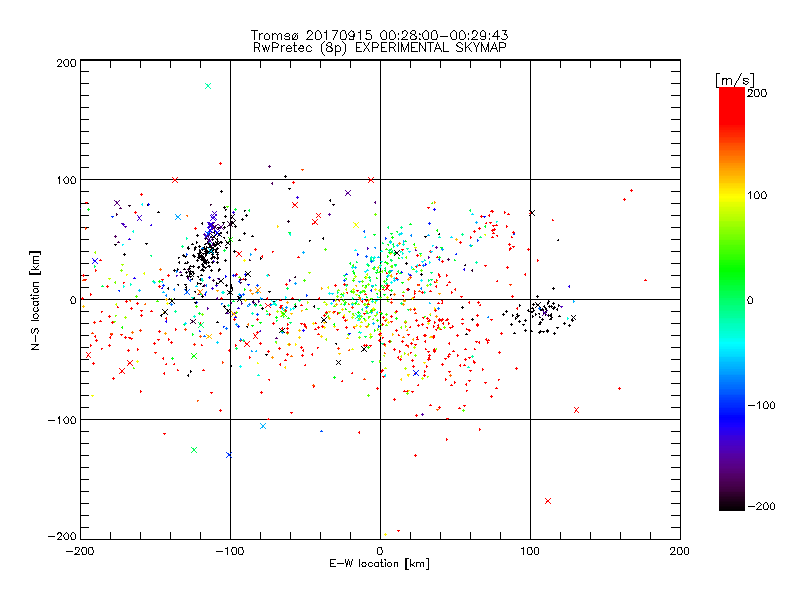This screenshot has height=600, width=800.
Task: Click the E-W axis tick label "0"
Action: pos(380,552)
